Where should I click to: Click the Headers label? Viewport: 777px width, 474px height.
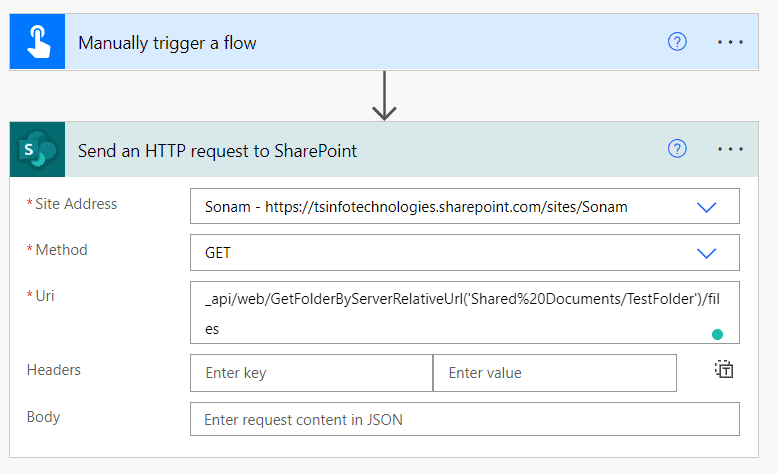(54, 370)
